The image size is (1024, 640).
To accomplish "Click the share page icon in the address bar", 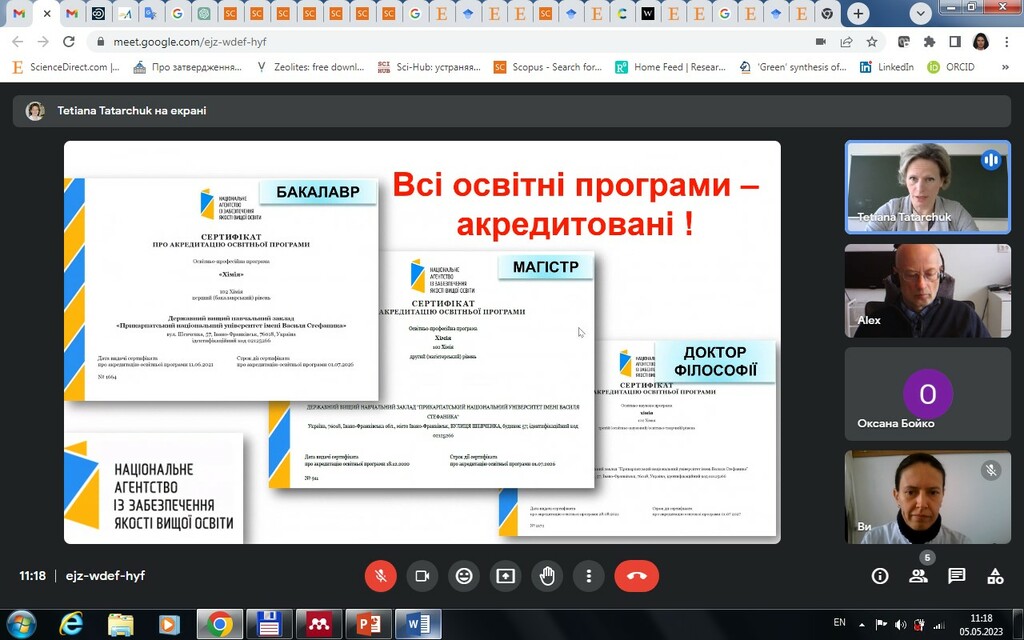I will coord(846,42).
